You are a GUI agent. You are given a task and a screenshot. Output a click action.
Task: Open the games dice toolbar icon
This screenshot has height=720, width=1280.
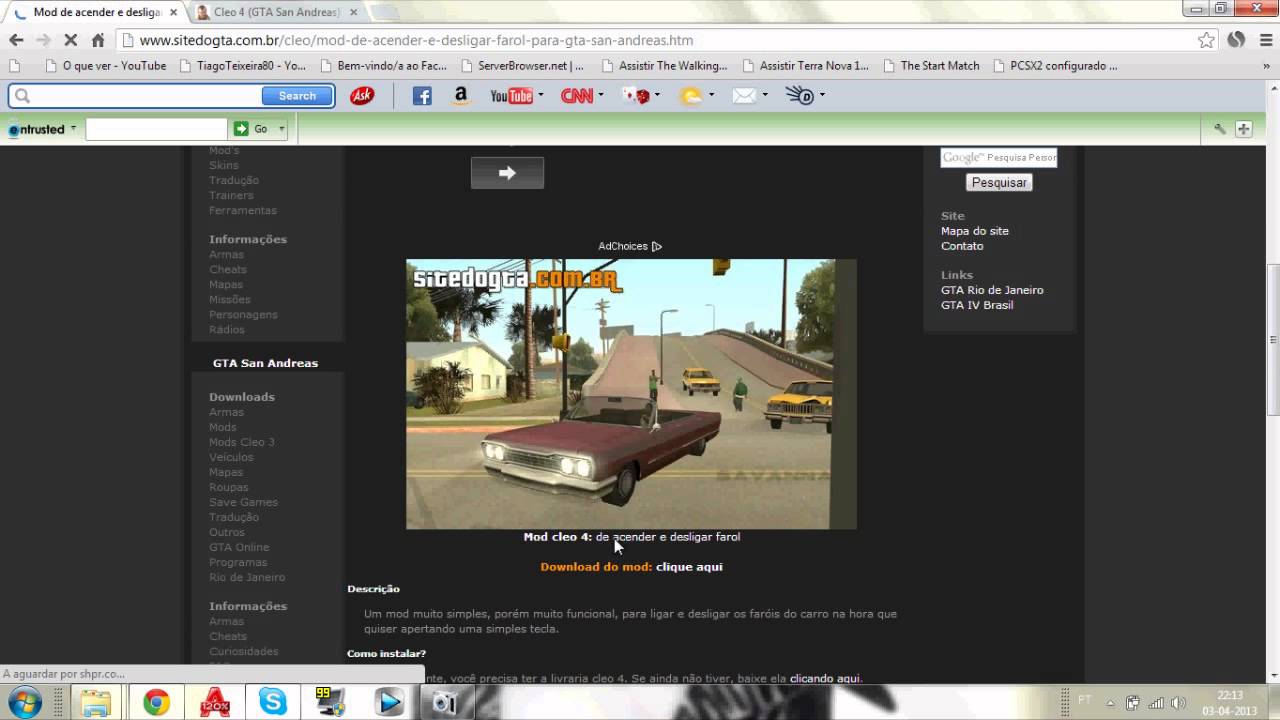pos(636,96)
